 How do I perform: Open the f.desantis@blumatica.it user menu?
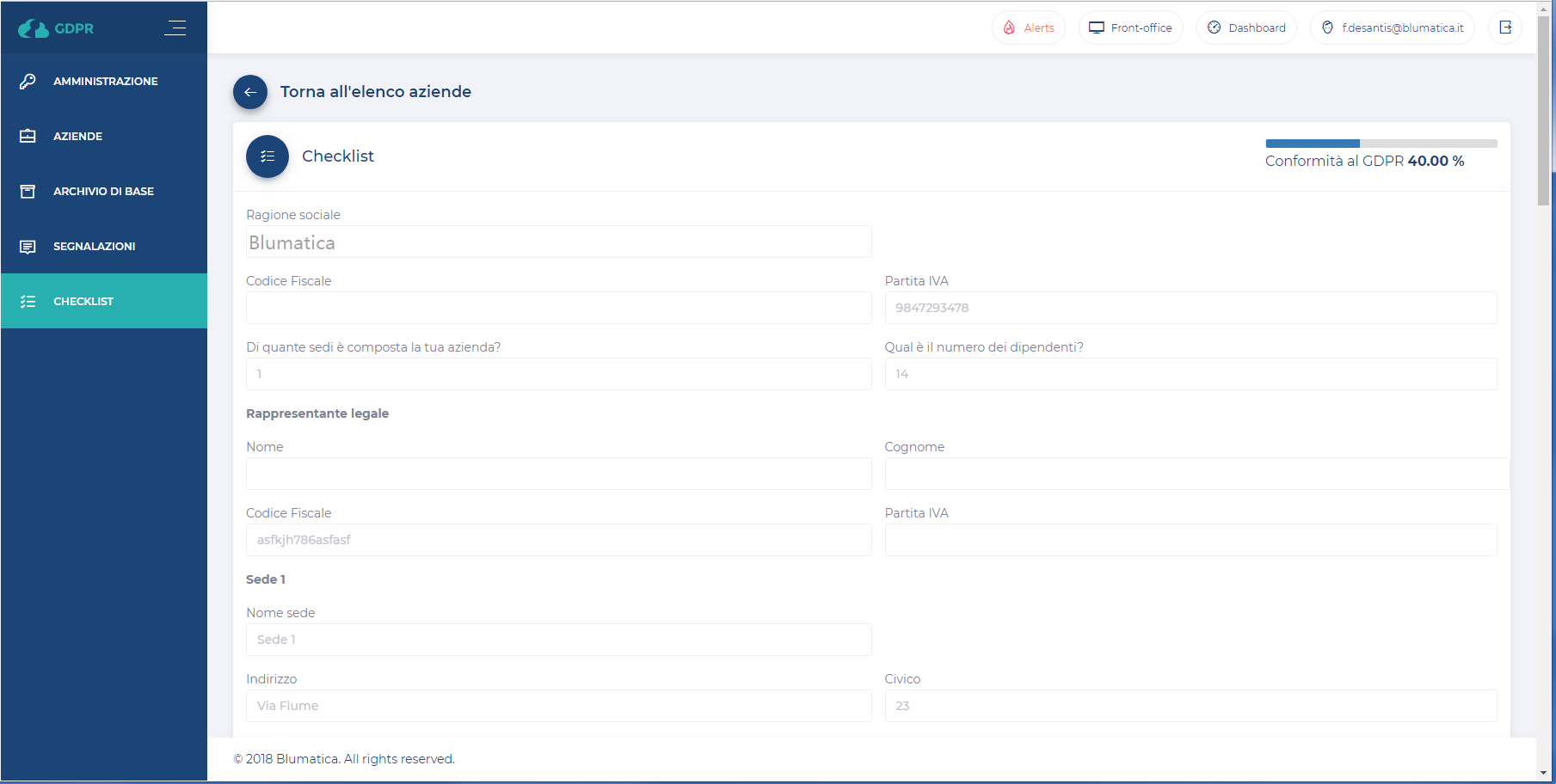pyautogui.click(x=1392, y=28)
